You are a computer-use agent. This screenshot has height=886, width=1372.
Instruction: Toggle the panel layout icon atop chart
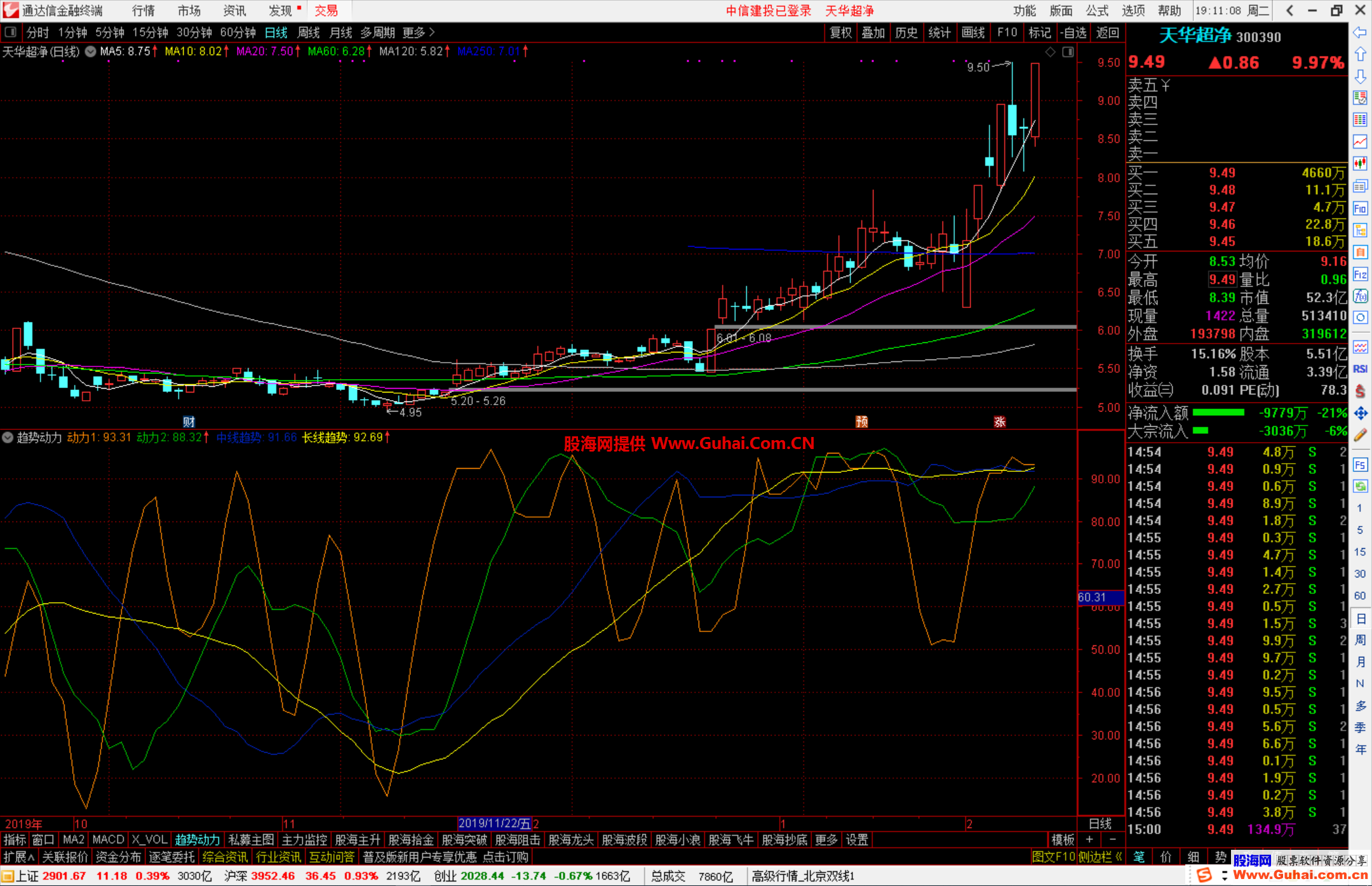(1068, 52)
